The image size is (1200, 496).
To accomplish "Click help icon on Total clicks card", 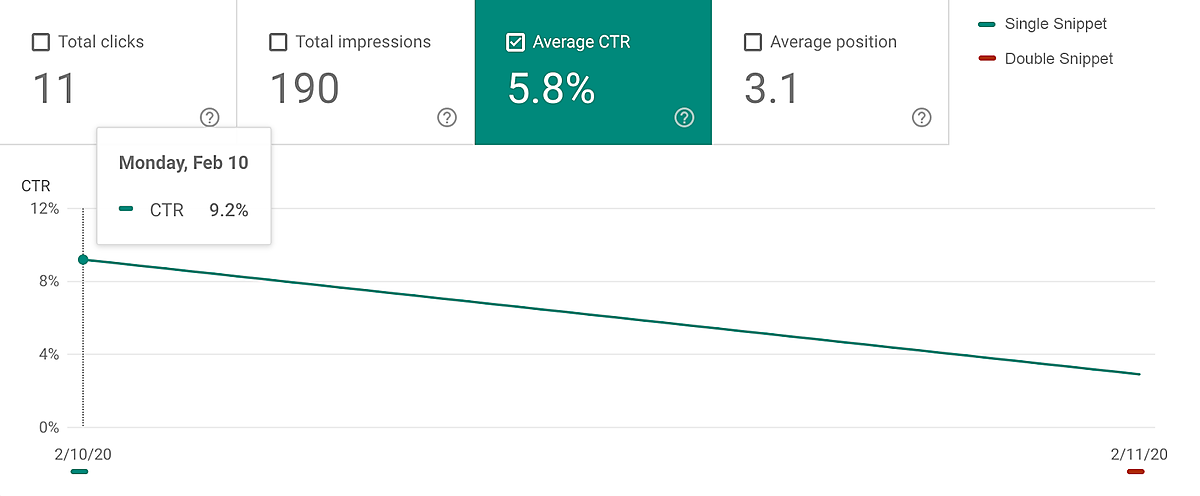I will point(209,118).
